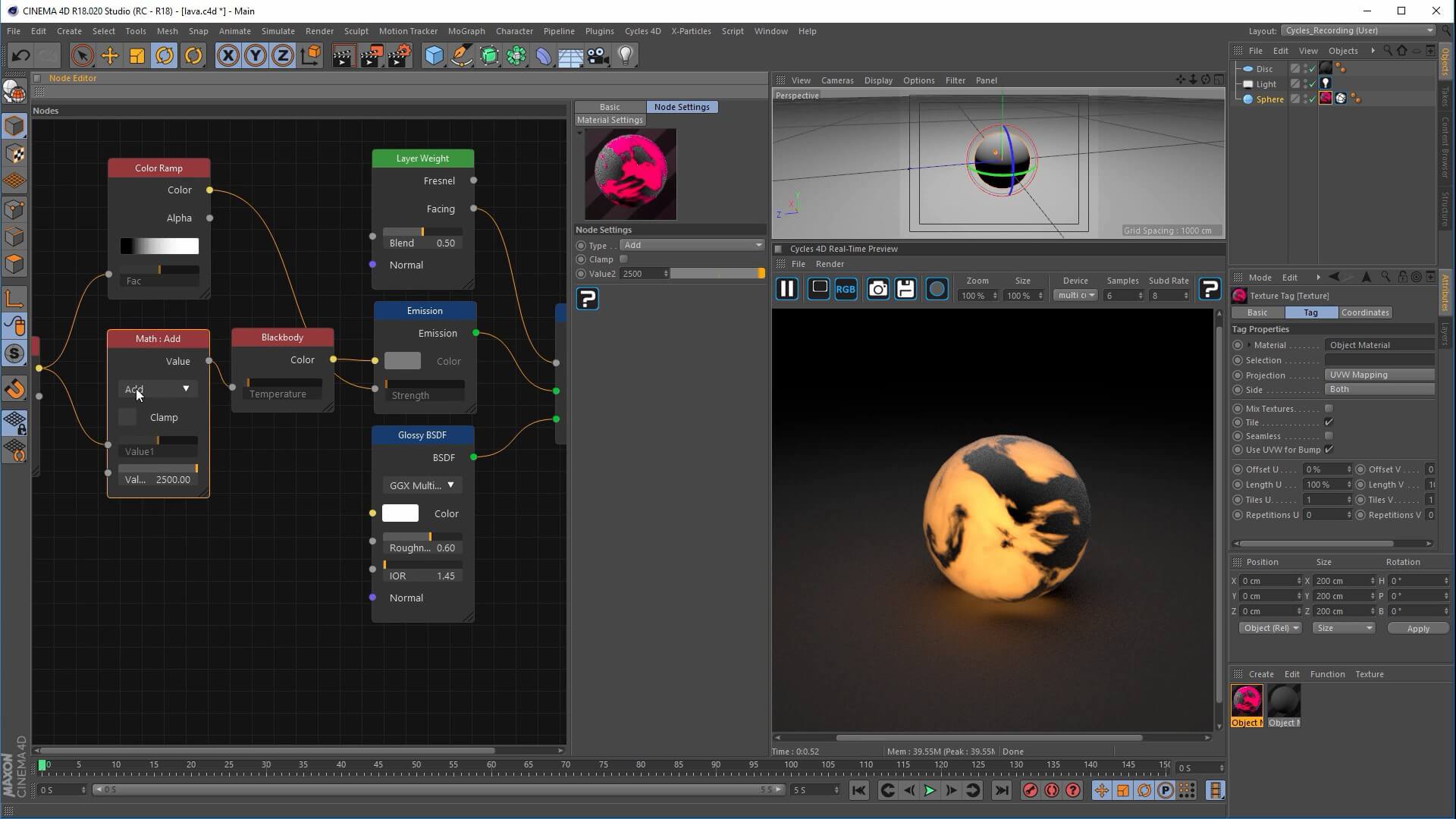This screenshot has width=1456, height=819.
Task: Add a Cube primitive object
Action: pyautogui.click(x=434, y=55)
